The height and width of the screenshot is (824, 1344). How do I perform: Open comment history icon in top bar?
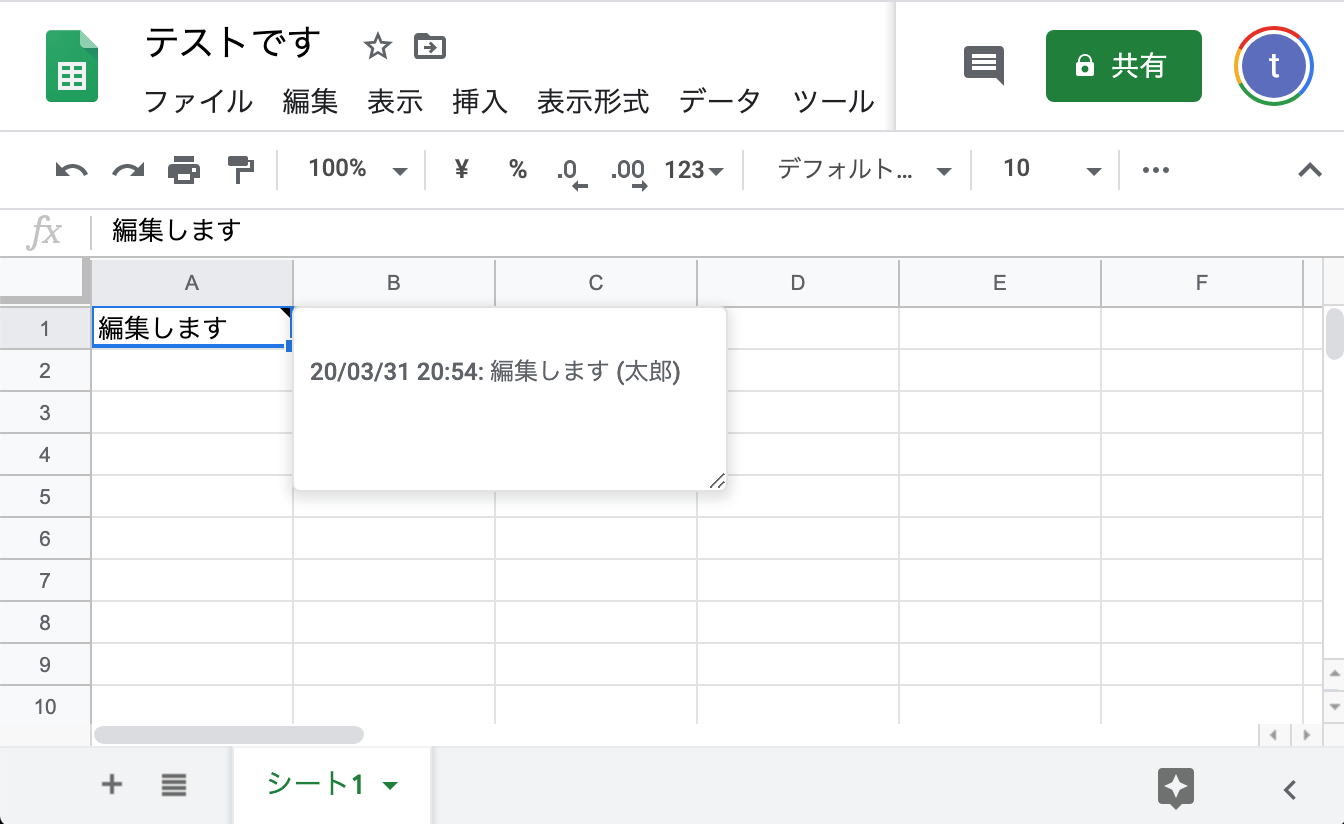coord(983,65)
